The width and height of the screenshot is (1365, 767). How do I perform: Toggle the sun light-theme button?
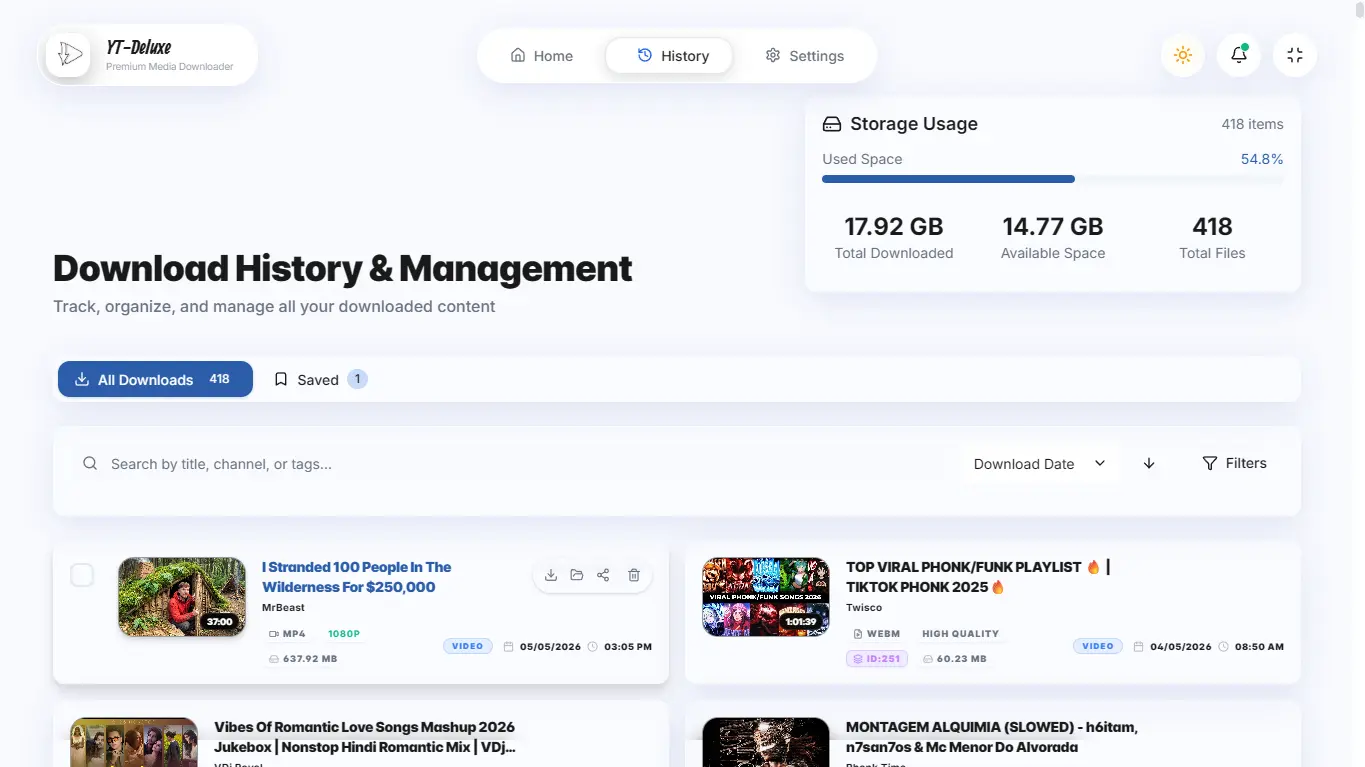click(x=1183, y=55)
